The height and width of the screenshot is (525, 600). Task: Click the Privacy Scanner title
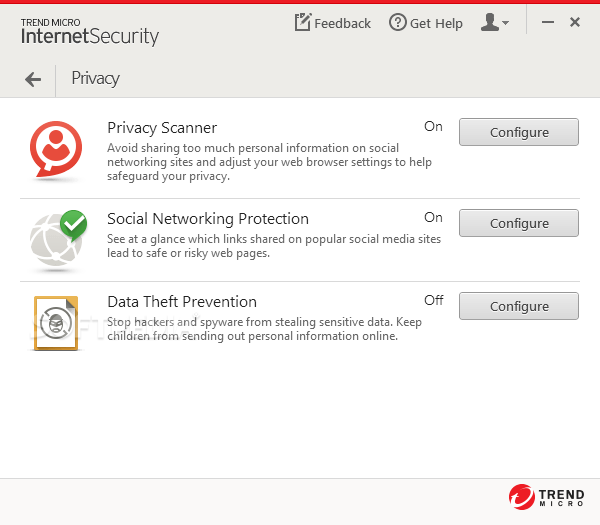162,128
